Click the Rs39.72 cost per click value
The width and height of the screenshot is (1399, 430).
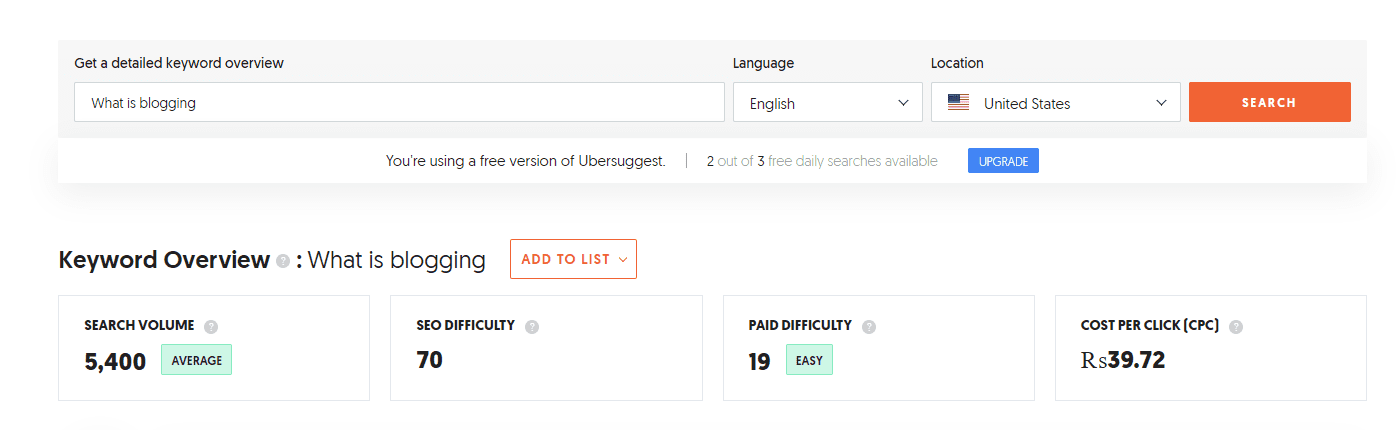[1123, 360]
